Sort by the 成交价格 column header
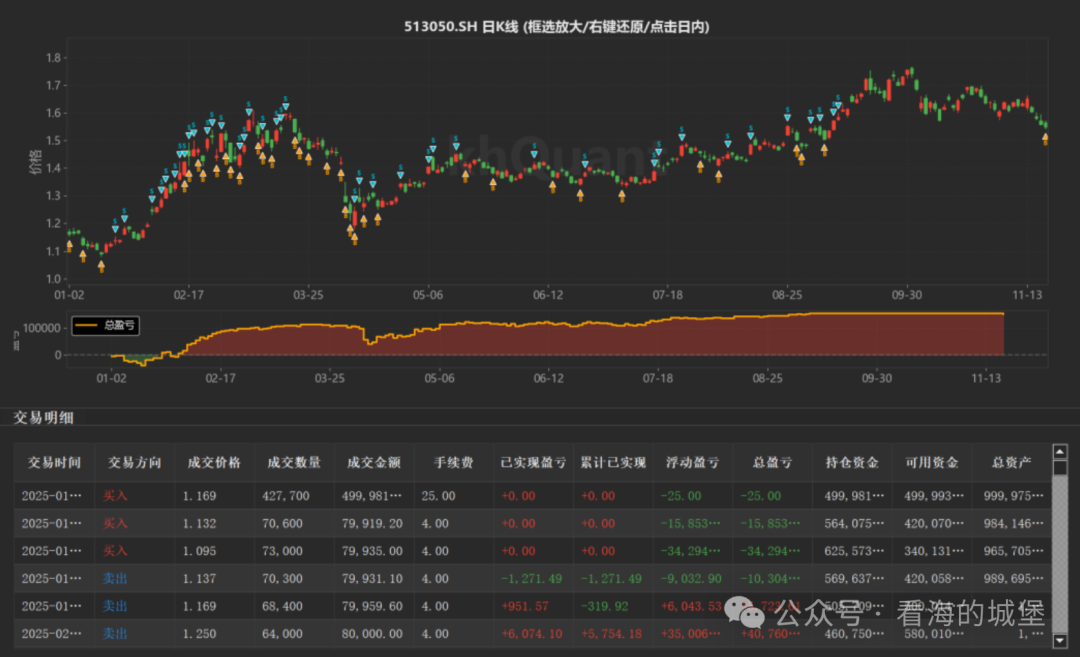Screen dimensions: 1080x657 click(214, 463)
